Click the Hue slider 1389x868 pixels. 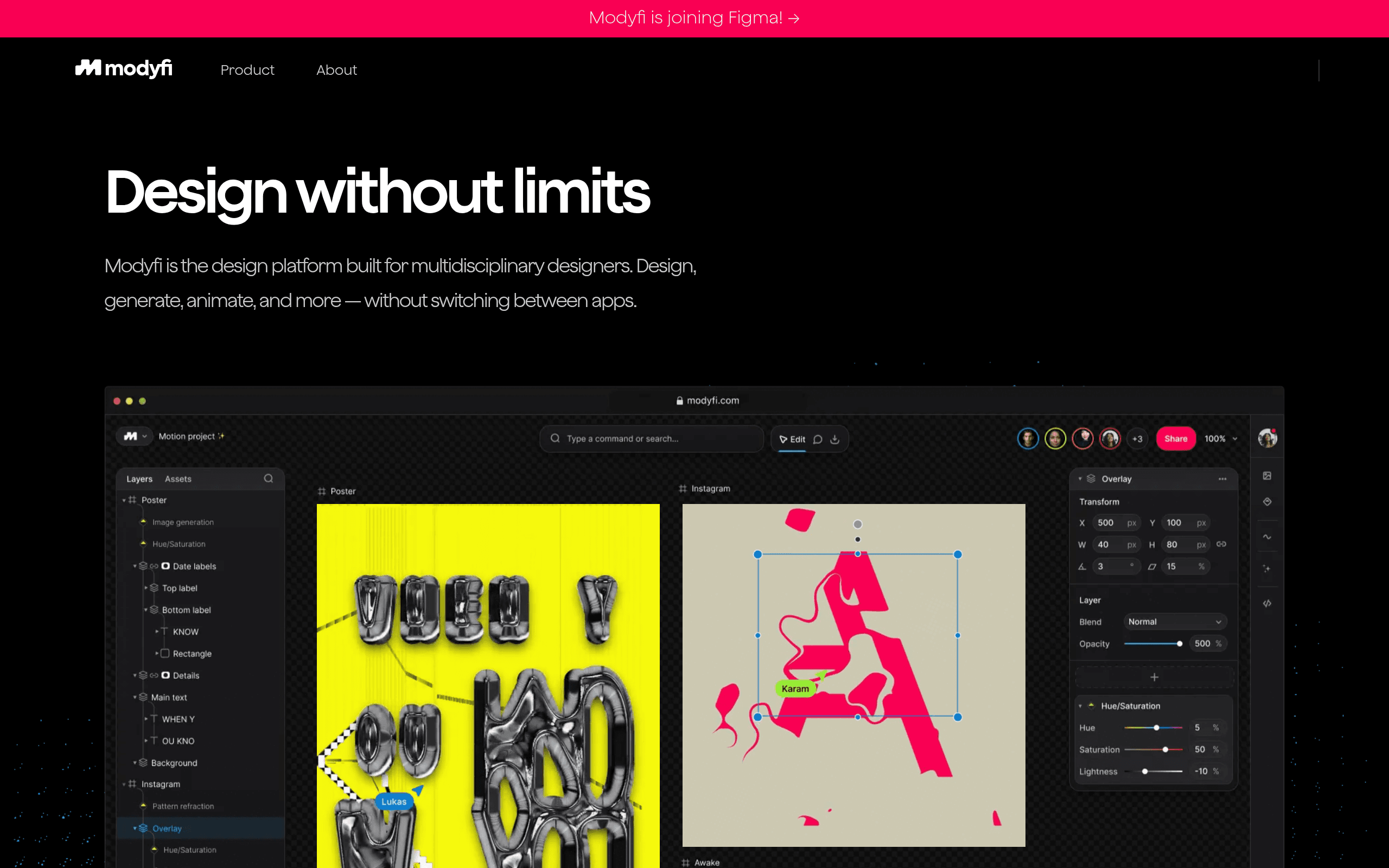(x=1153, y=728)
